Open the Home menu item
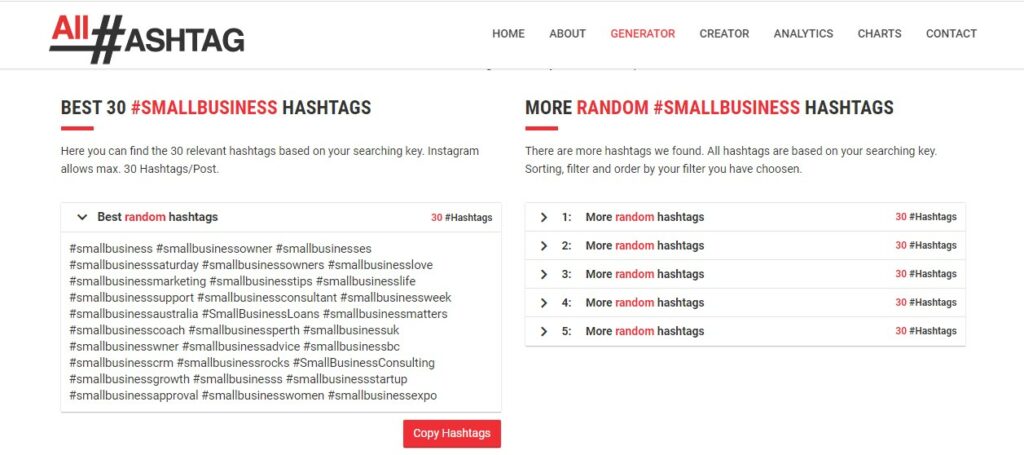This screenshot has height=455, width=1024. coord(508,34)
